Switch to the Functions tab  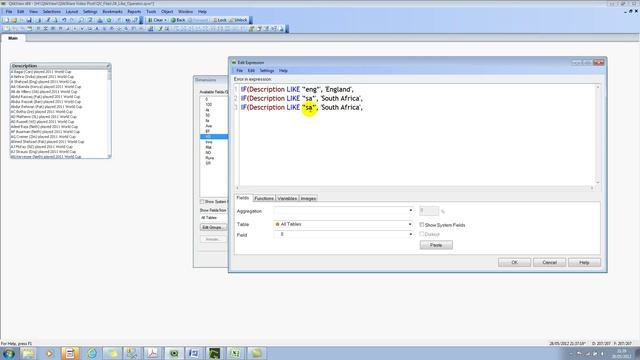(264, 198)
